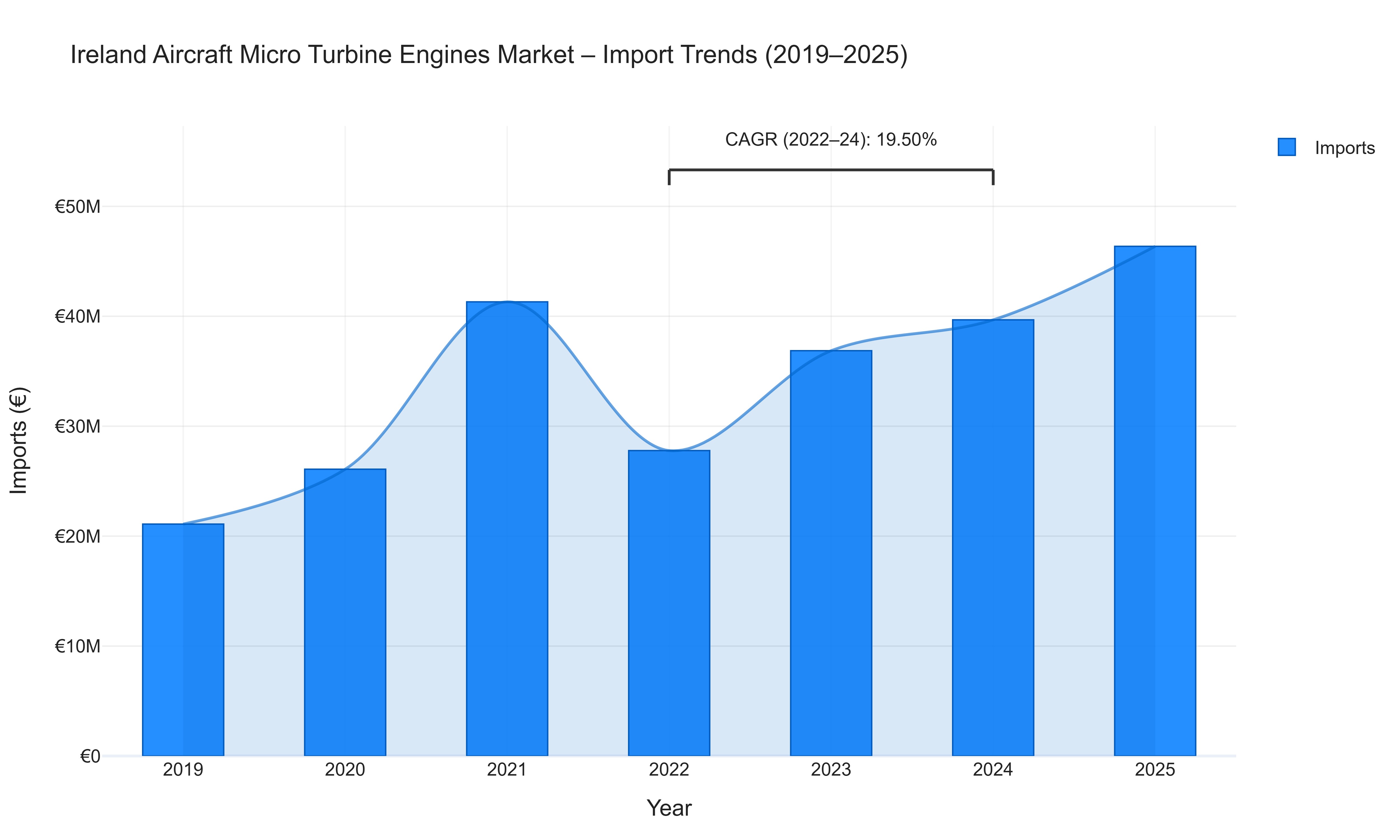Click the 2025 x-axis tick label
This screenshot has width=1400, height=840.
click(1155, 770)
